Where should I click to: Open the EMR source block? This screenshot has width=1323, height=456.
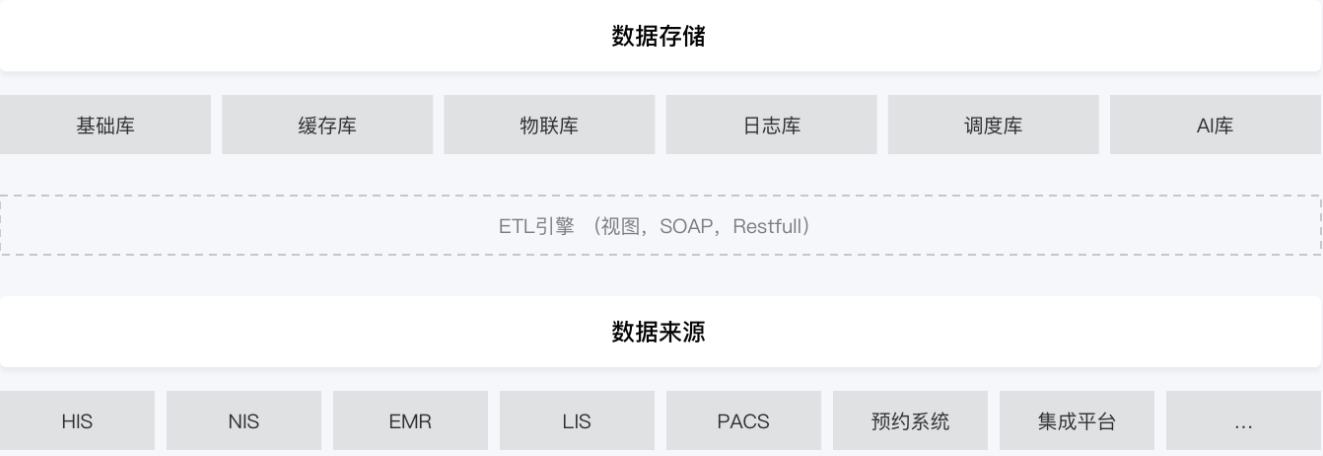410,421
